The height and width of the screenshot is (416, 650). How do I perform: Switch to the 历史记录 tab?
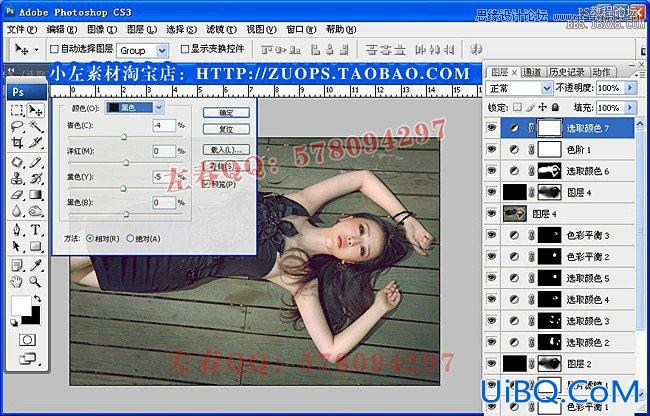pyautogui.click(x=566, y=72)
